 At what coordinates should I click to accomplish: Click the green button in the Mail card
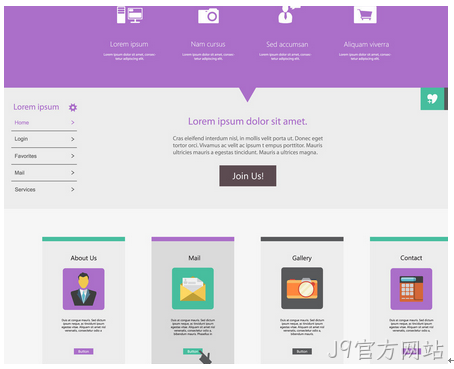coord(193,351)
